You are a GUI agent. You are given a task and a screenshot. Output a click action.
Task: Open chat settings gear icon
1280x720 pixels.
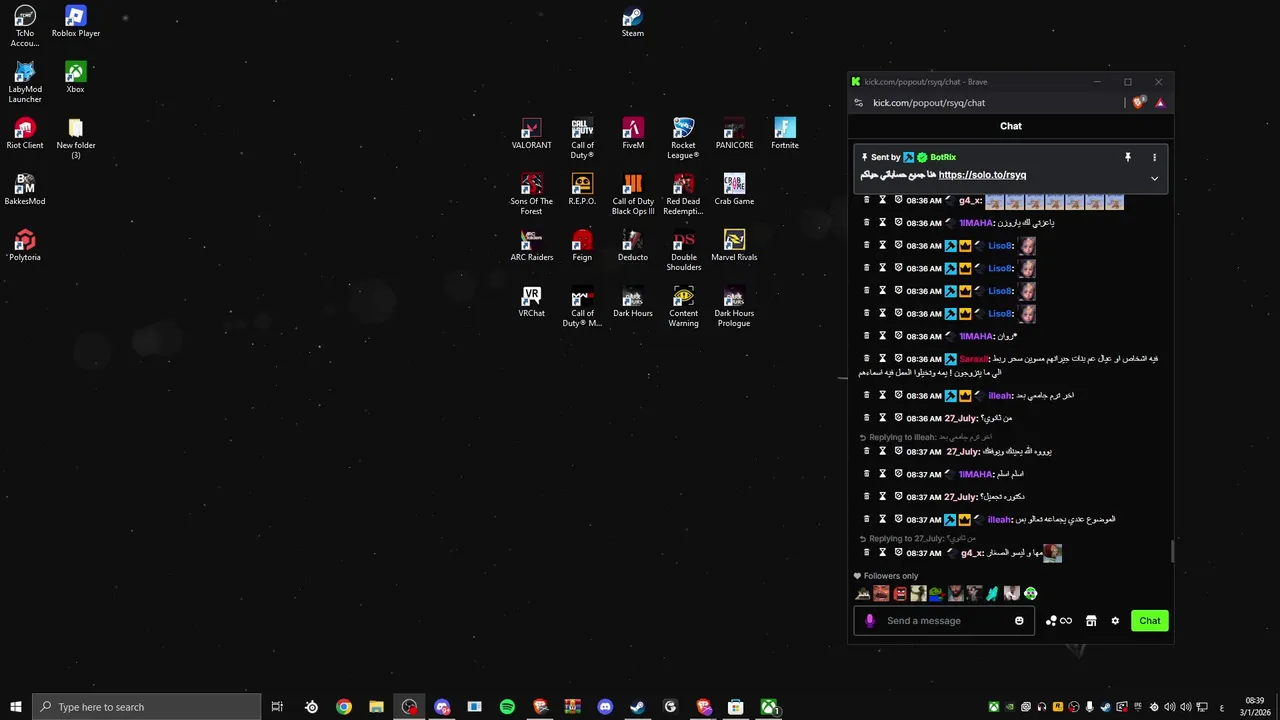click(x=1115, y=621)
